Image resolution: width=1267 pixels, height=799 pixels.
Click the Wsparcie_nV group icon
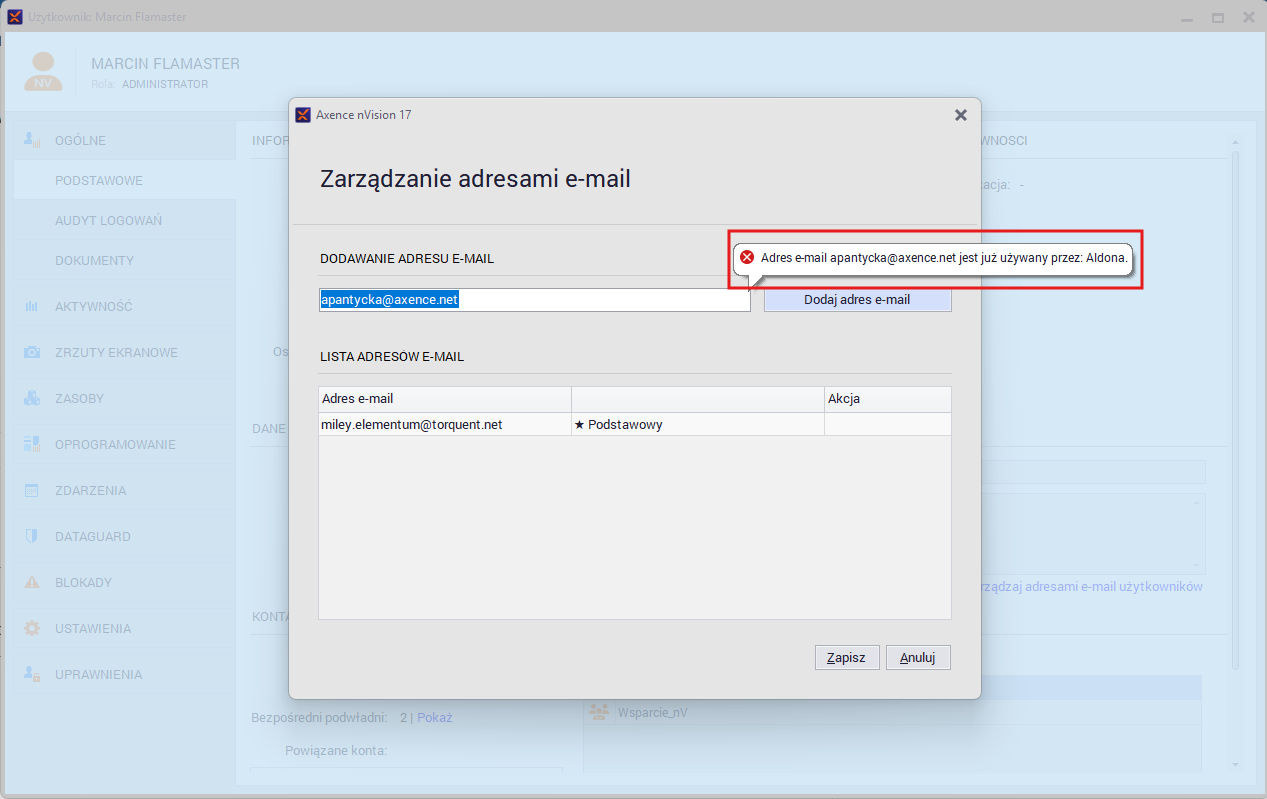599,712
